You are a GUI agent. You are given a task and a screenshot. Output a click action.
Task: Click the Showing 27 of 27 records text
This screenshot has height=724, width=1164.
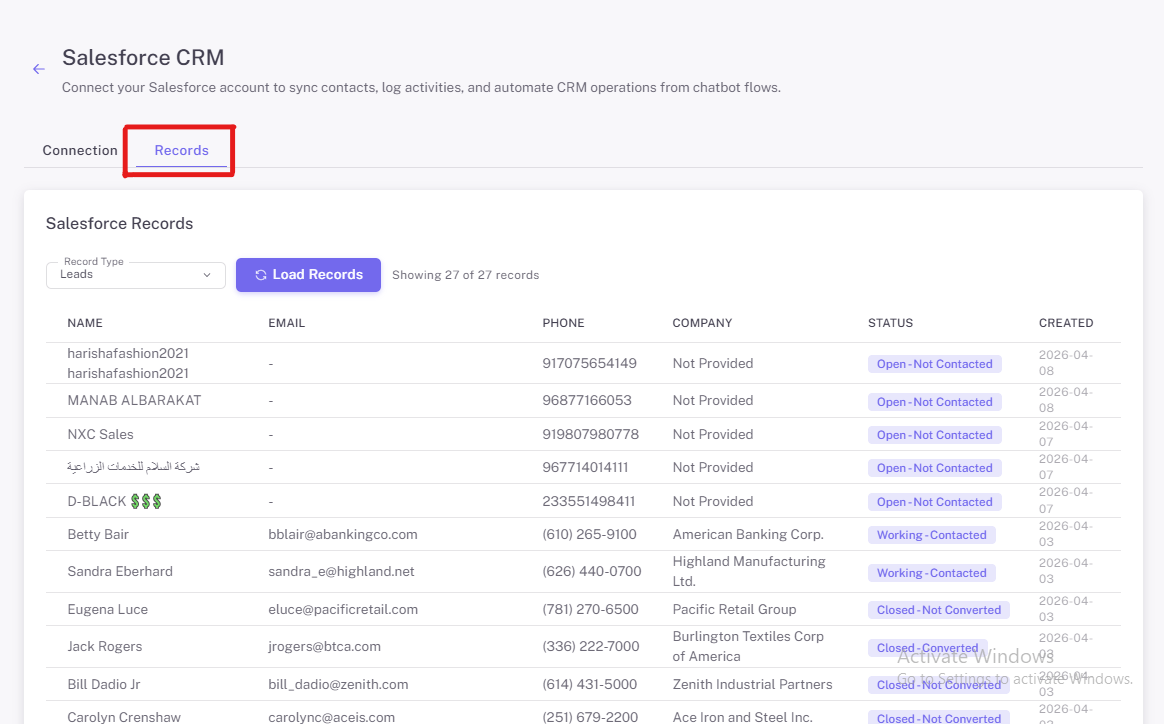(x=465, y=275)
